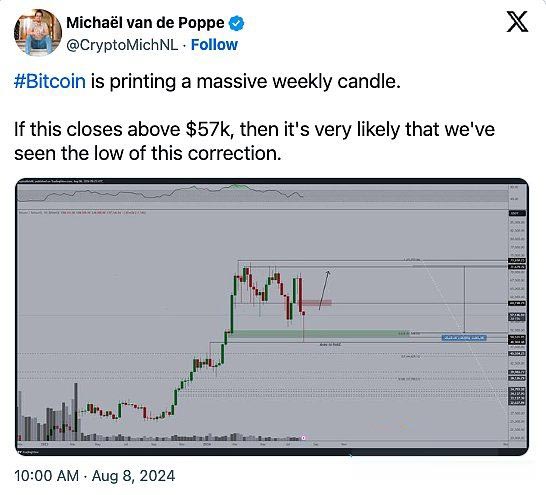The width and height of the screenshot is (546, 495).
Task: Click the small circle marker at chart bottom
Action: pyautogui.click(x=303, y=438)
